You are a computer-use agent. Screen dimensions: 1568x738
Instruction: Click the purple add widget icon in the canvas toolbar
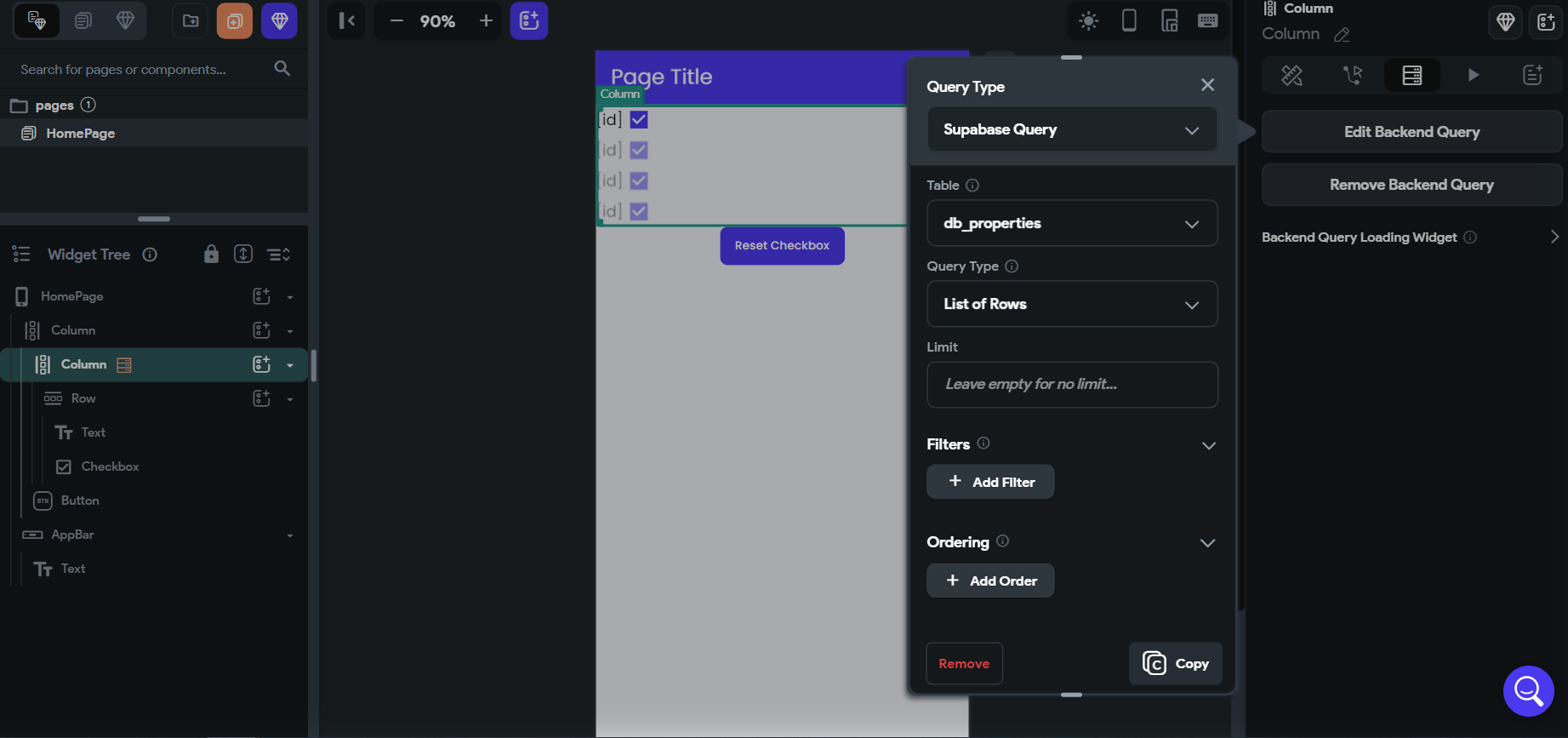[x=529, y=20]
